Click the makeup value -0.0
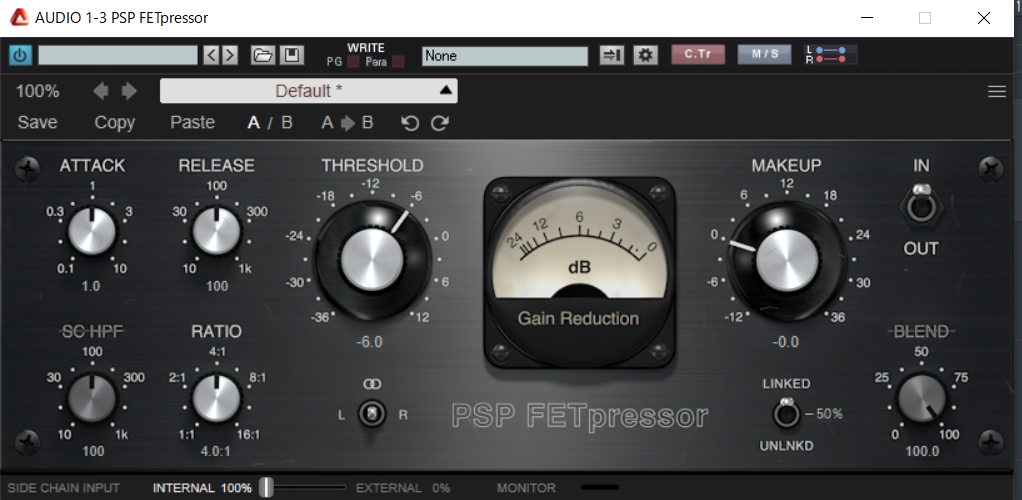The image size is (1022, 500). click(x=785, y=342)
